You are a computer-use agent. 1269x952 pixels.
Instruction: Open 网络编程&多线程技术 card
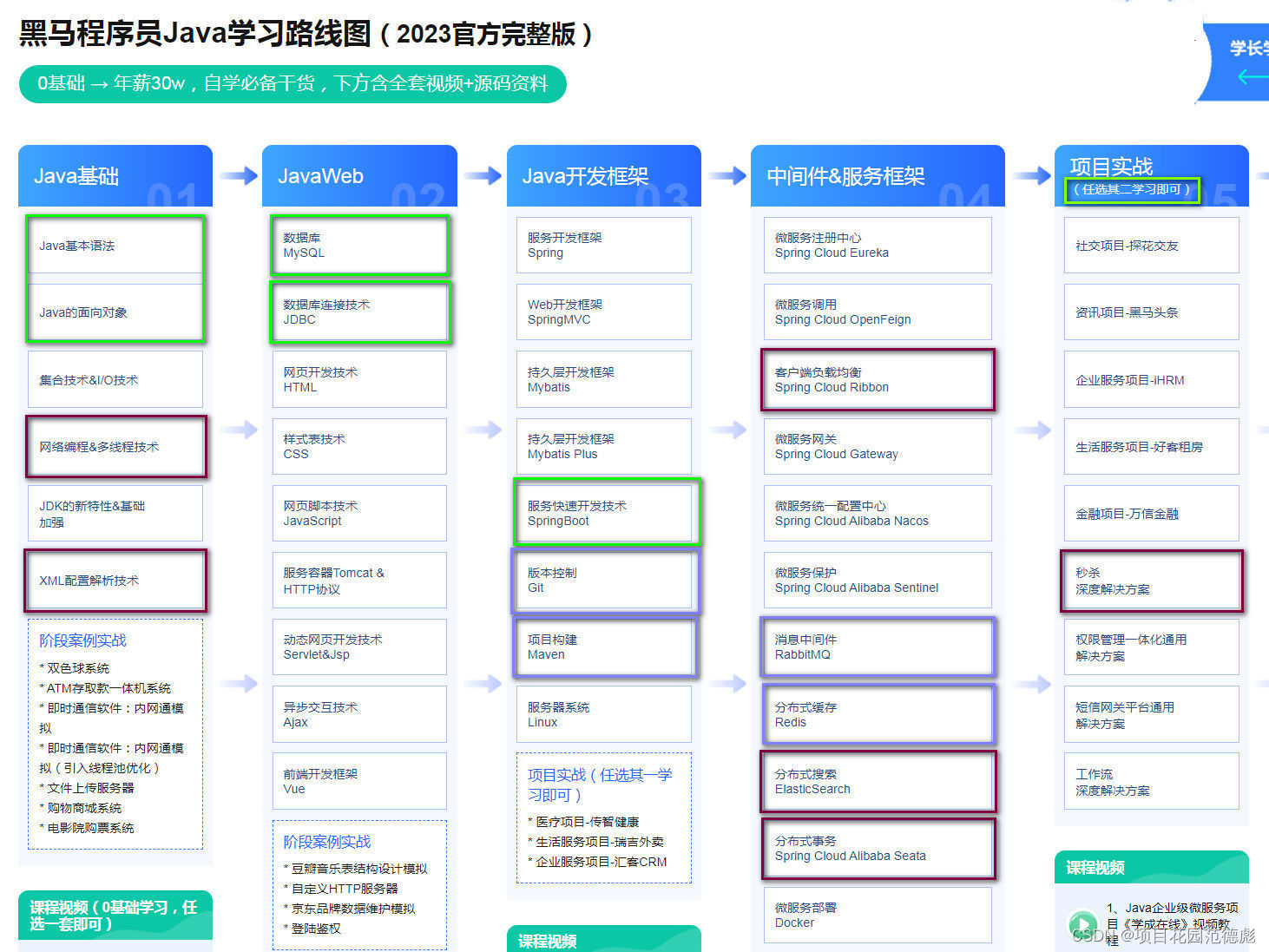115,446
